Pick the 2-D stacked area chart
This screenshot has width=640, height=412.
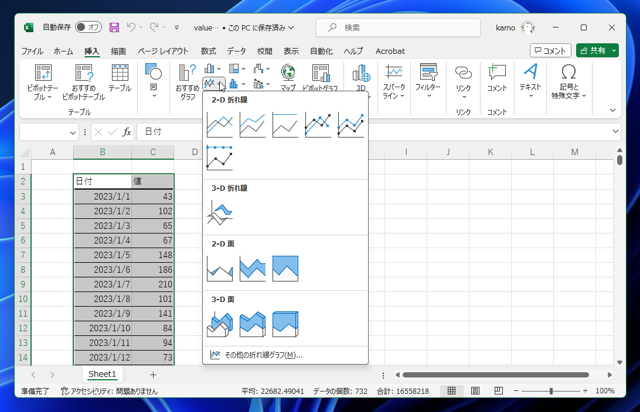coord(252,268)
